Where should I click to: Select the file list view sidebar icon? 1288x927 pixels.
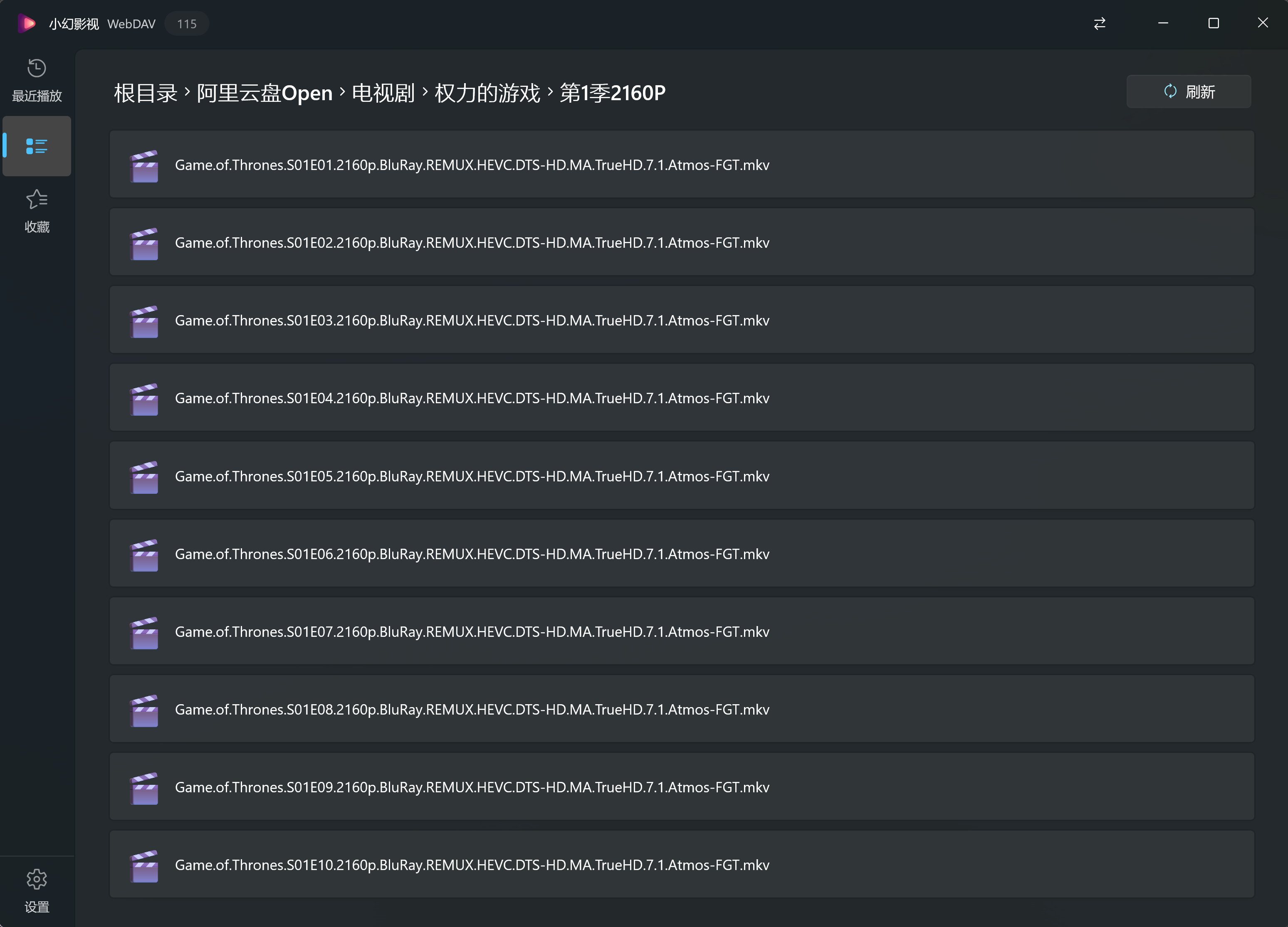[37, 146]
